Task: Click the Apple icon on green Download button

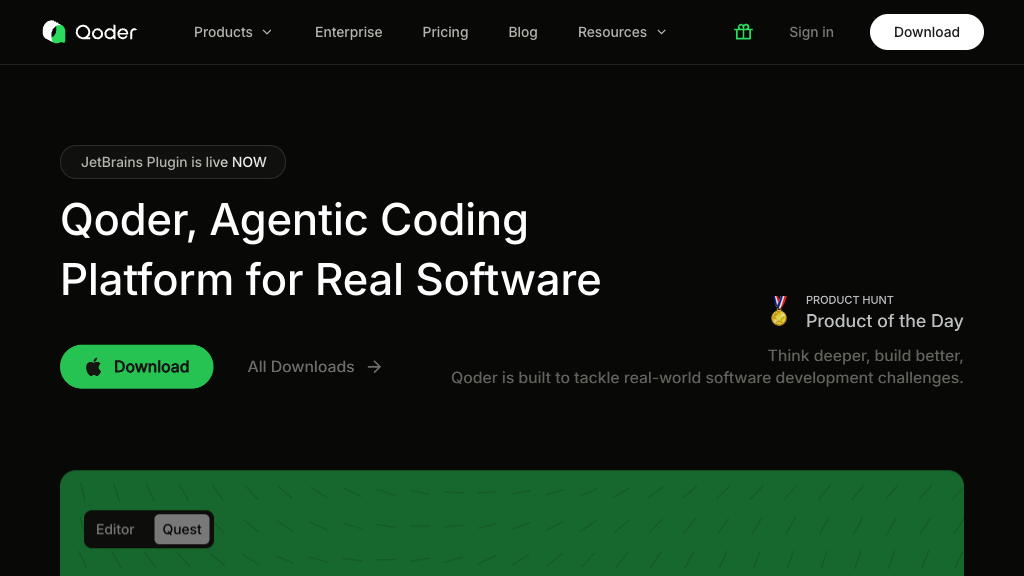Action: [94, 367]
